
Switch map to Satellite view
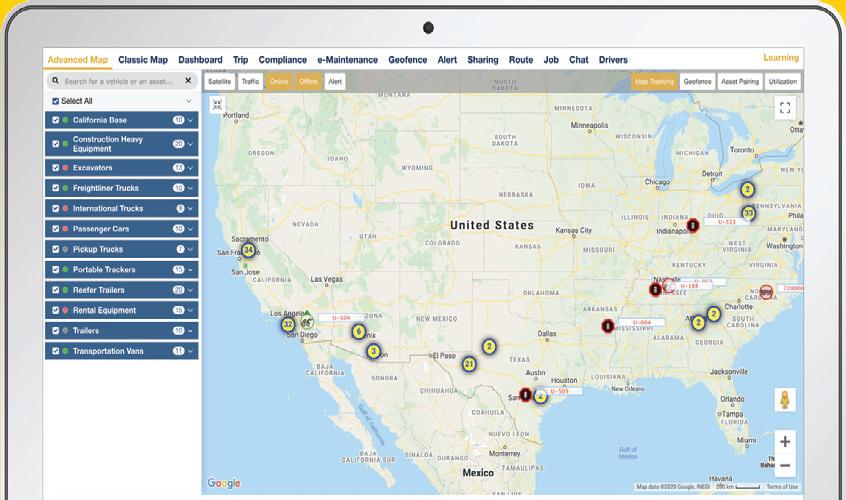(220, 81)
